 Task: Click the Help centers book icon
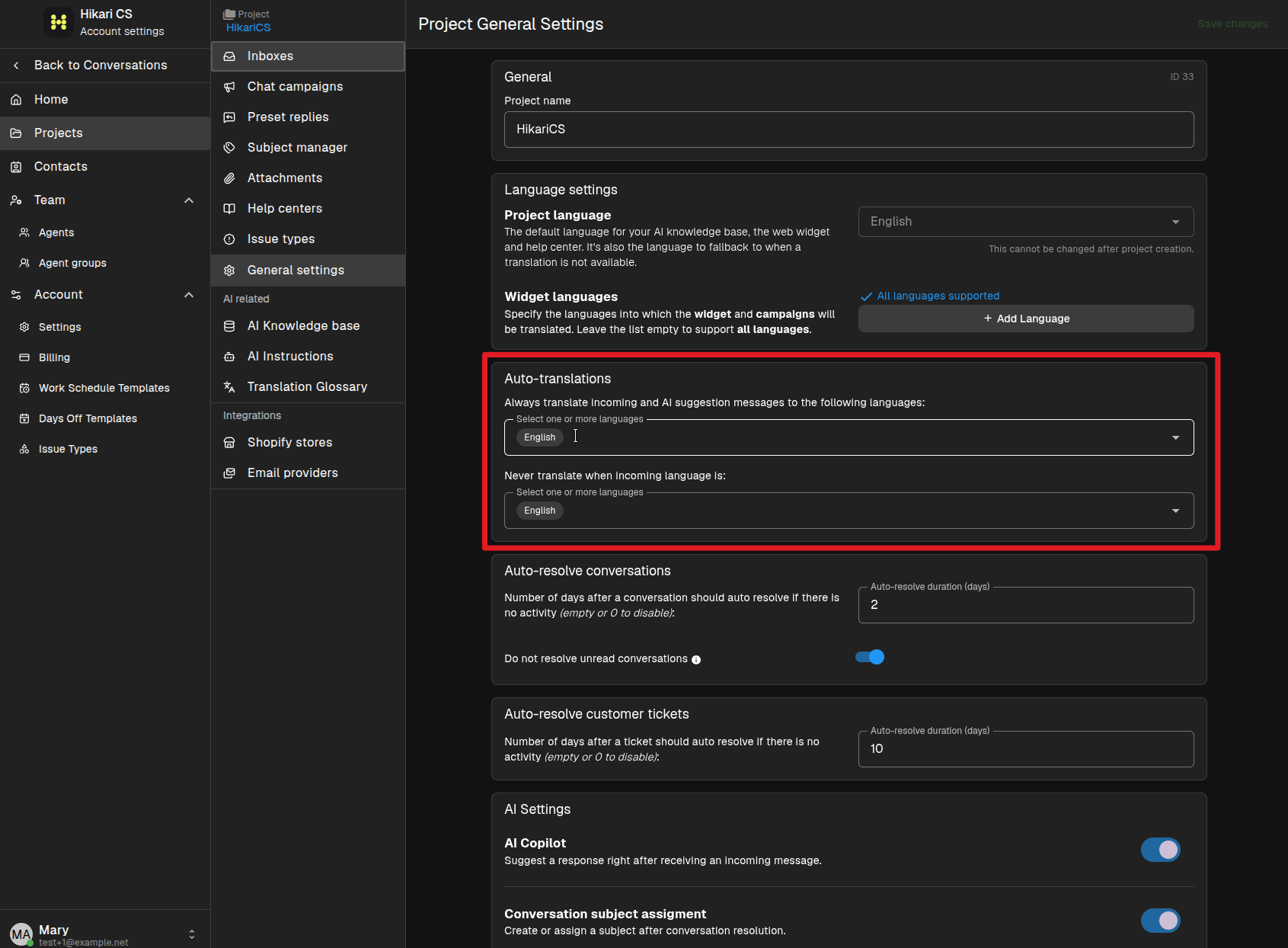click(229, 209)
